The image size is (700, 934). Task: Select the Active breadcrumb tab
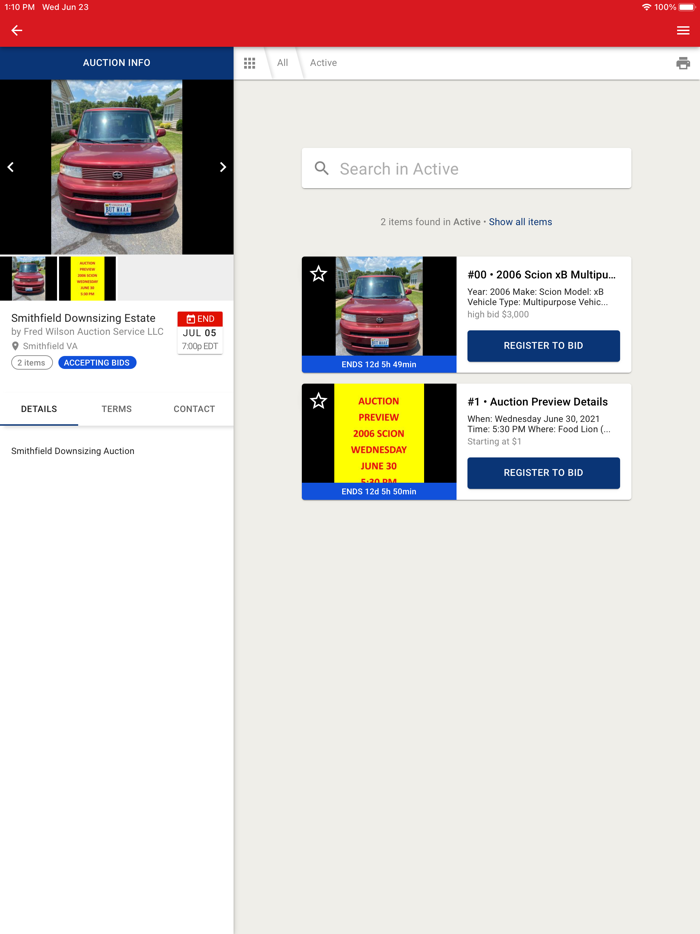[x=323, y=63]
